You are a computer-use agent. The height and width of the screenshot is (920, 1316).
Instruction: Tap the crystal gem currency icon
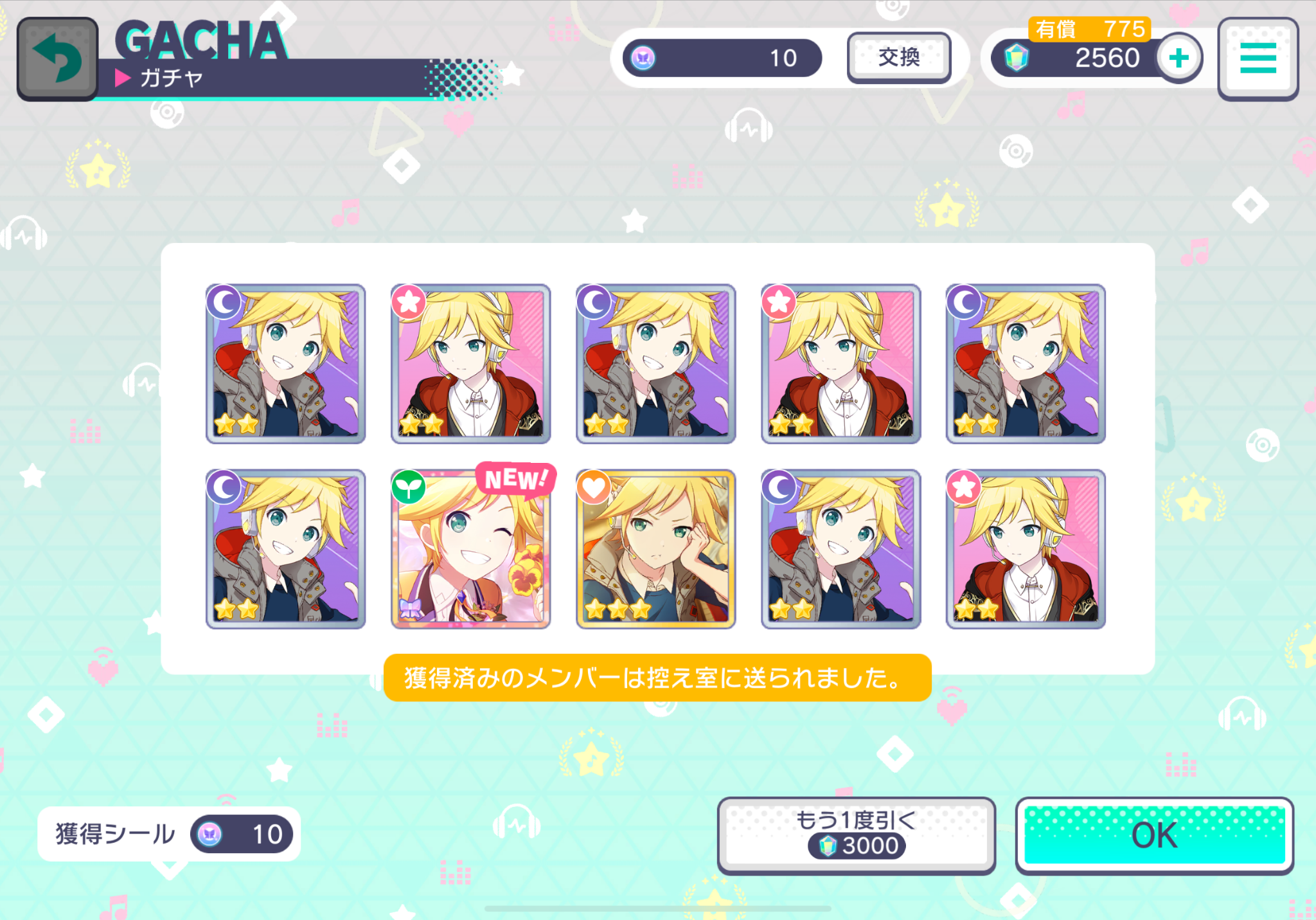click(1016, 58)
